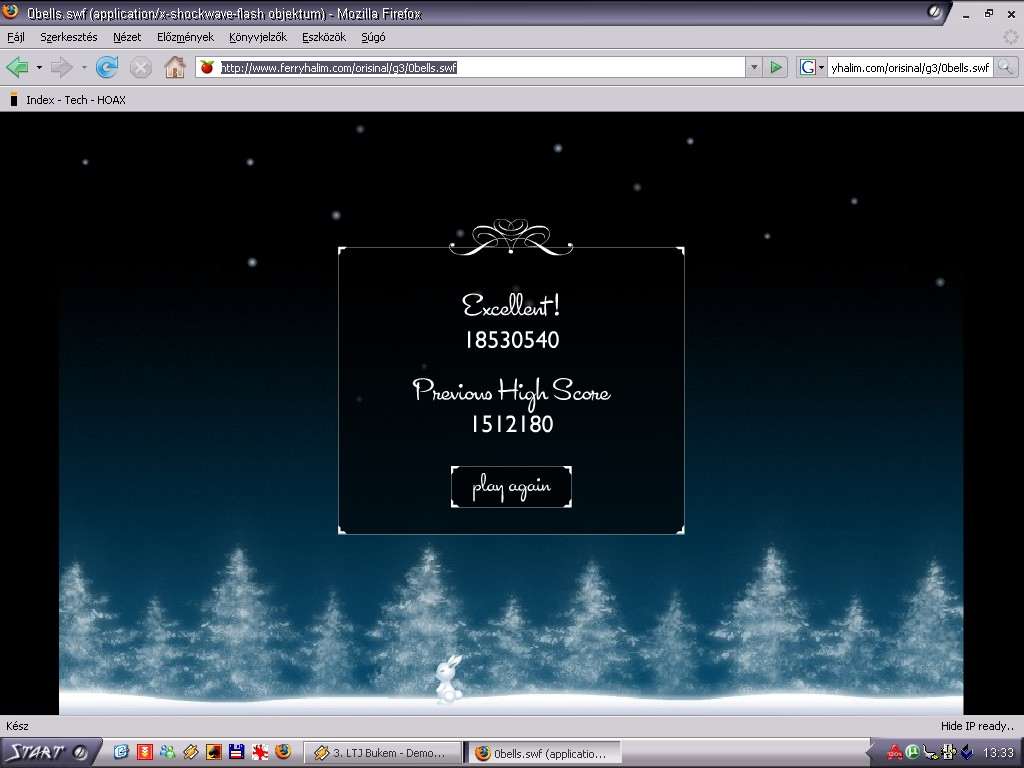Open the Szerkesztés menu
The height and width of the screenshot is (768, 1024).
[x=69, y=37]
